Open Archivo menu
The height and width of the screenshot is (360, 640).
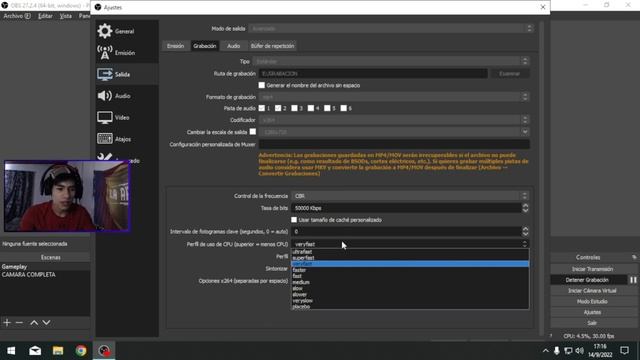point(17,16)
